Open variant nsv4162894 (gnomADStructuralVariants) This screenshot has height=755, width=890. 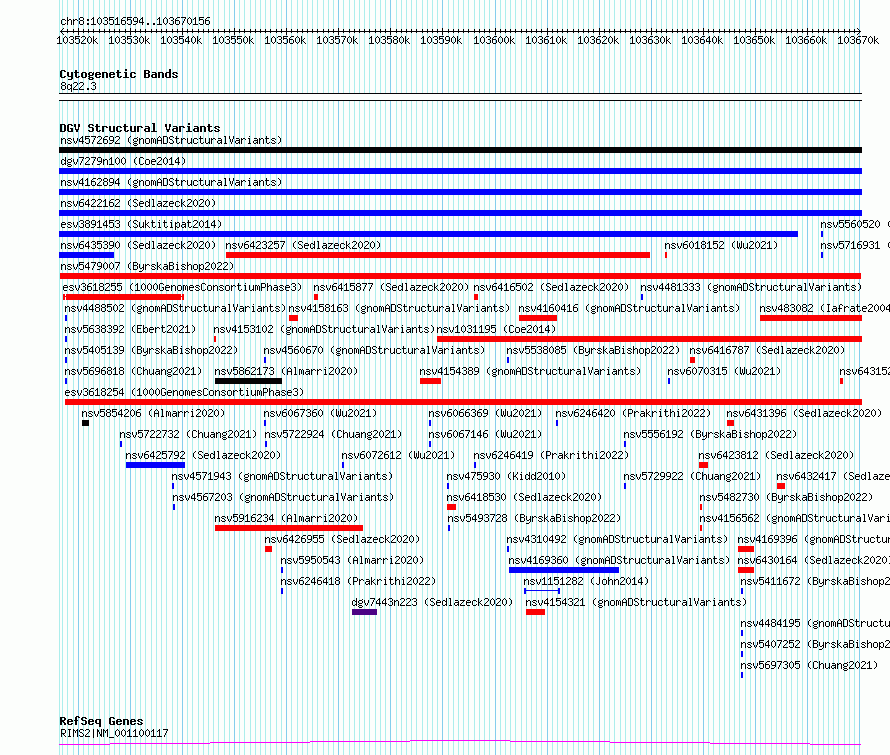coord(171,182)
